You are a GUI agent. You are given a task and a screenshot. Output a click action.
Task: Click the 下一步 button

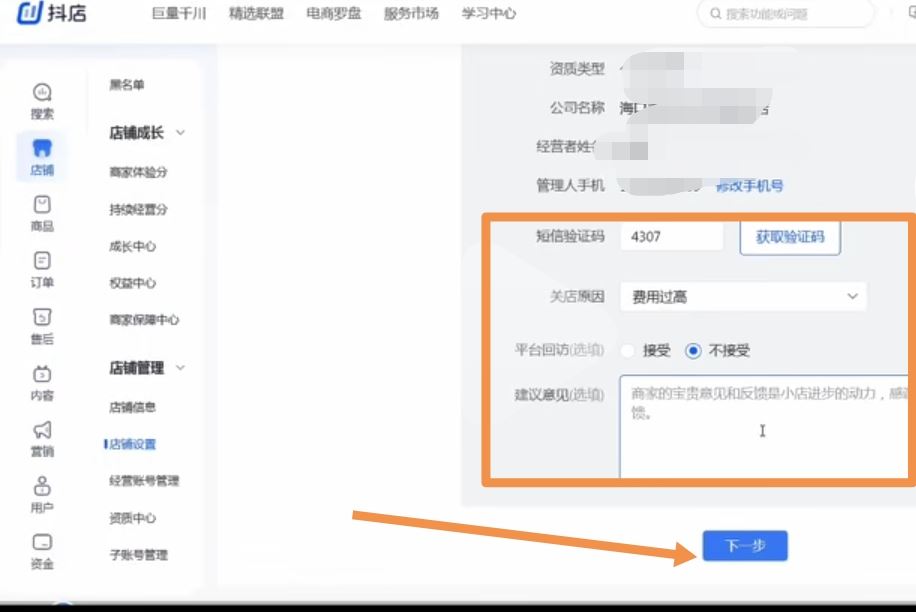click(x=745, y=545)
